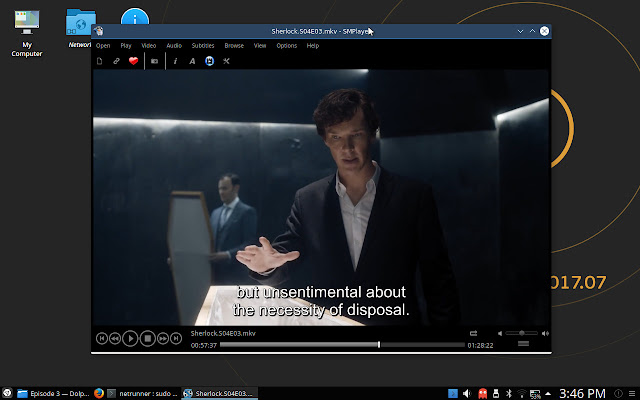
Task: Open the application launcher in taskbar
Action: pyautogui.click(x=7, y=393)
